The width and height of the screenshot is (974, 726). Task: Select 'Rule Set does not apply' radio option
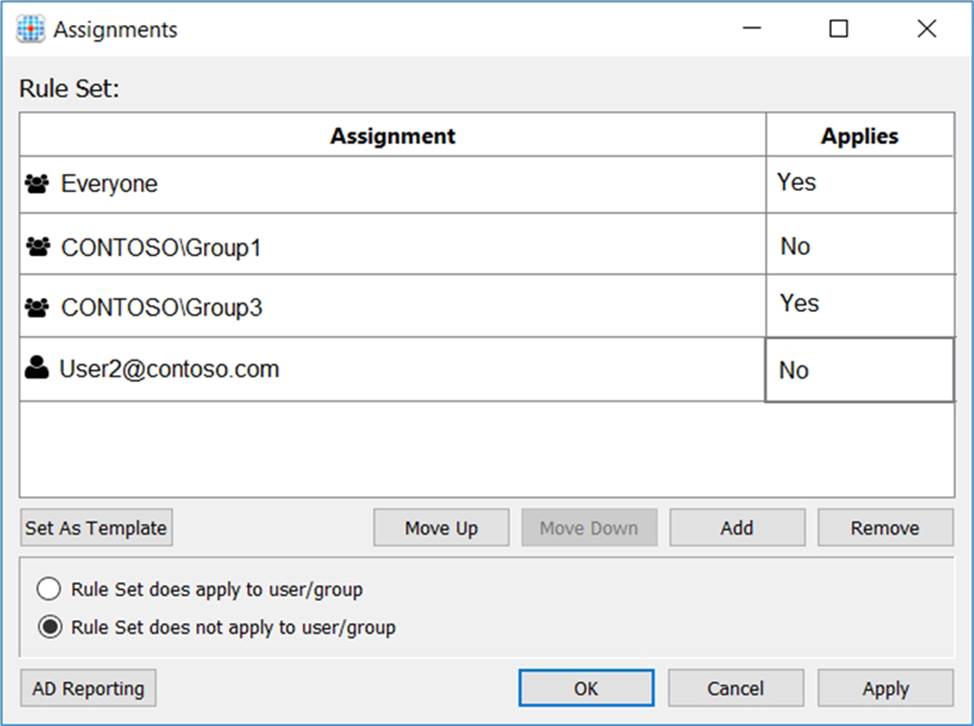pos(48,628)
